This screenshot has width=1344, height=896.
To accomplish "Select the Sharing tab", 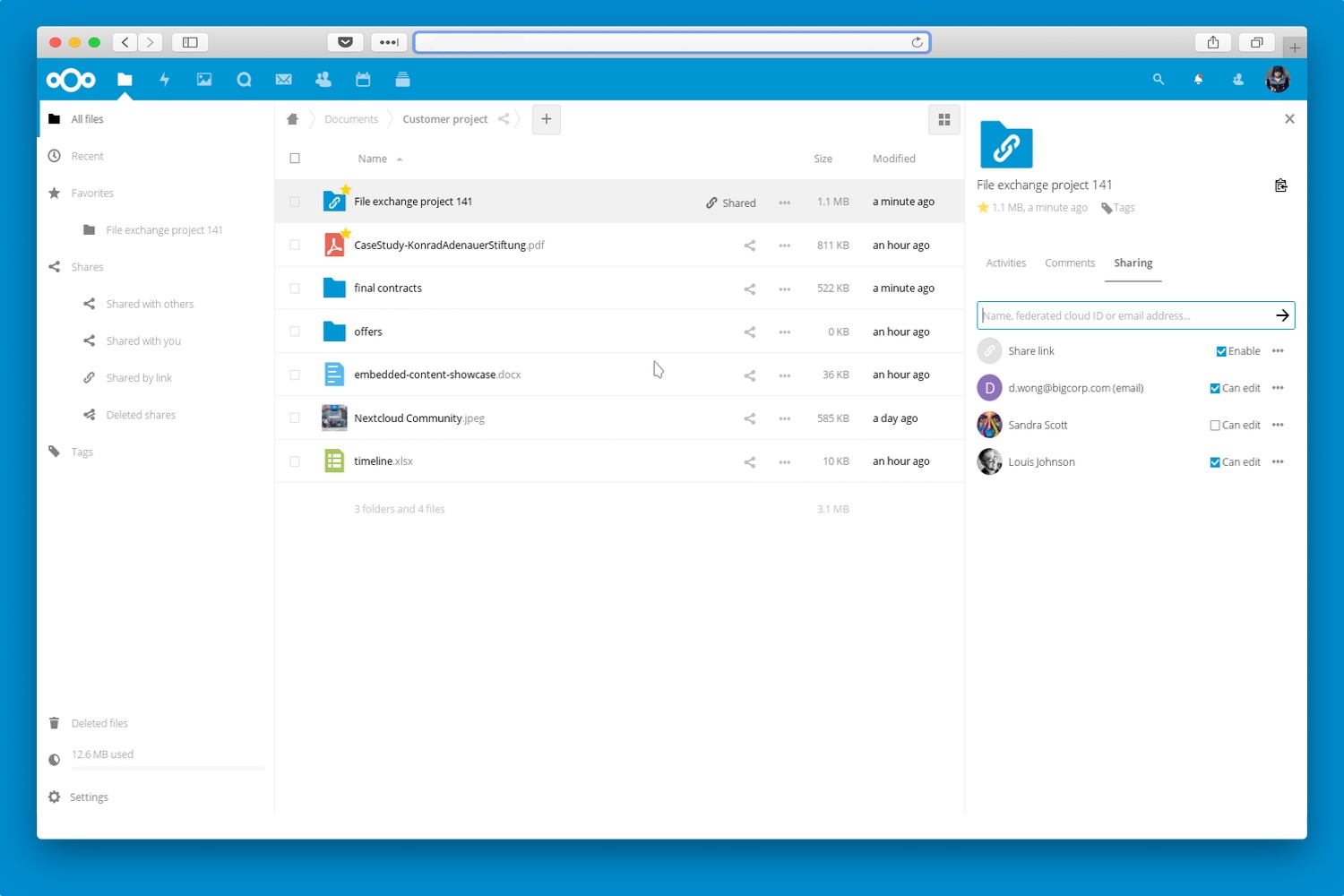I will click(1133, 263).
